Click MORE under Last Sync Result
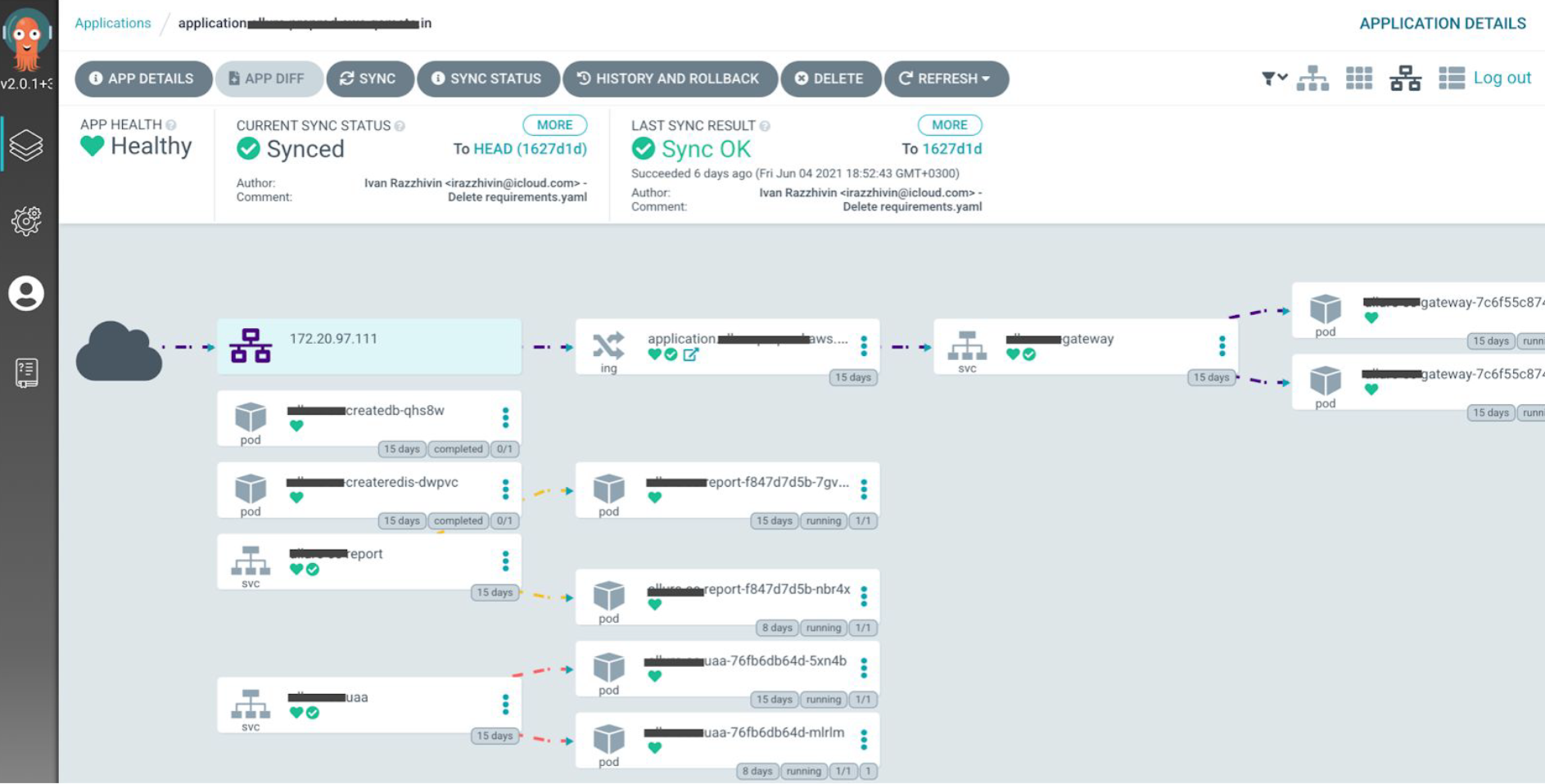 pyautogui.click(x=949, y=125)
